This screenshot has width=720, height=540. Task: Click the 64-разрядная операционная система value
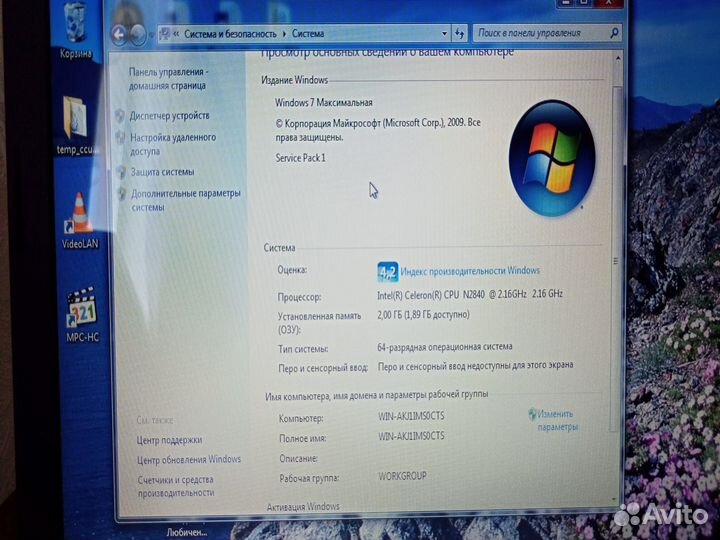444,347
